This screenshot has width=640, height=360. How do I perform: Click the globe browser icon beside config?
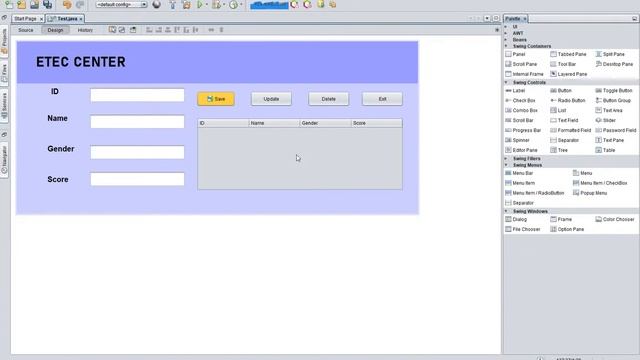coord(156,4)
